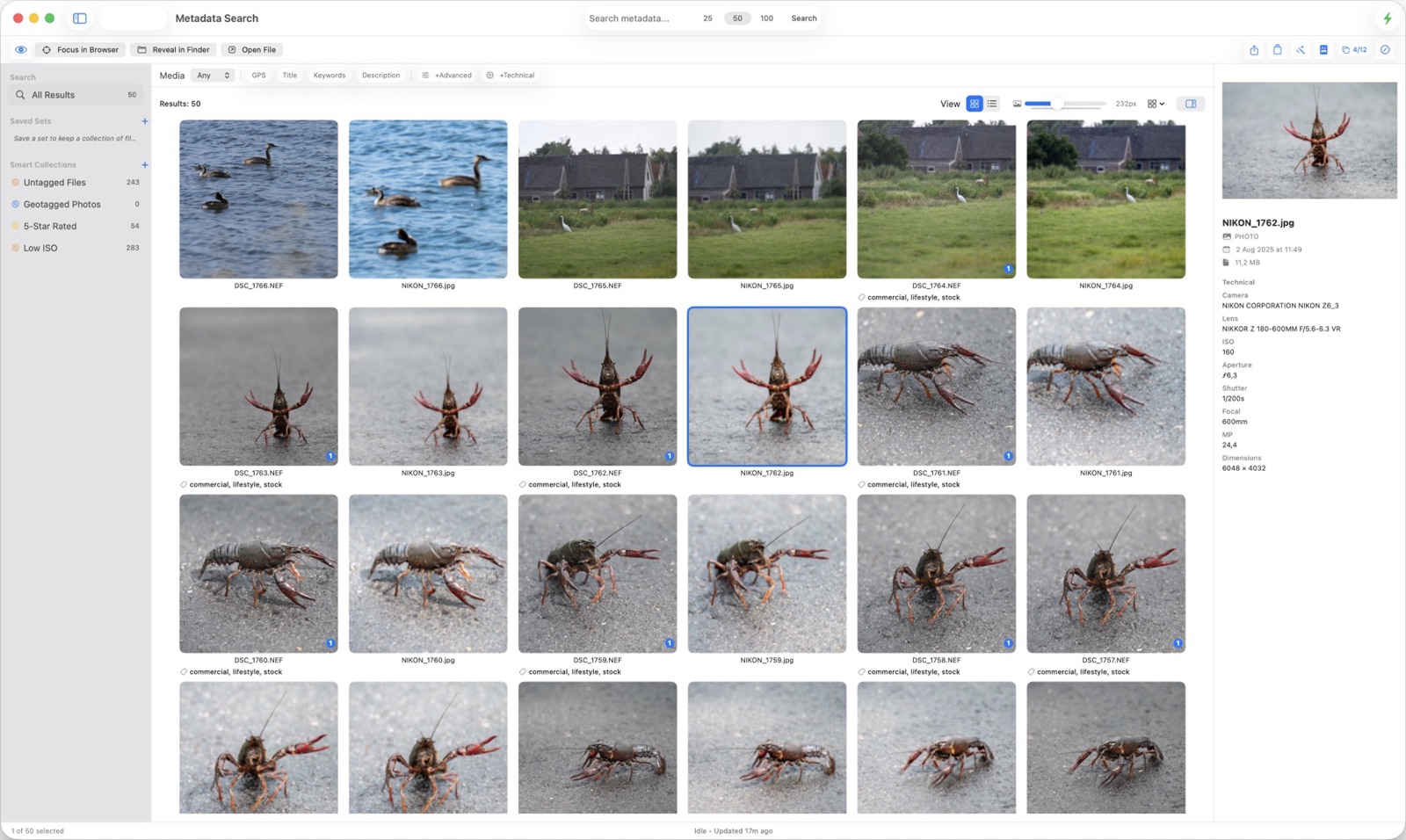Screen dimensions: 1406x840
Task: Click the Trash icon in the top toolbar
Action: 1277,49
